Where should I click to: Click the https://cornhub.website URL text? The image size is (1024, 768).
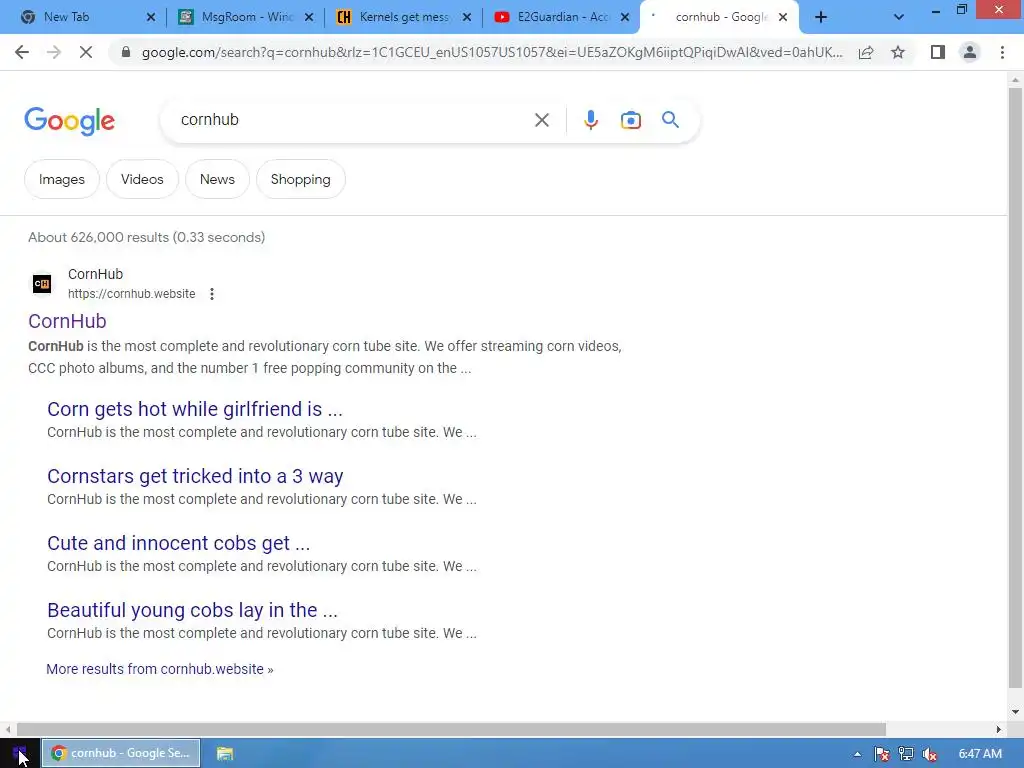coord(131,295)
